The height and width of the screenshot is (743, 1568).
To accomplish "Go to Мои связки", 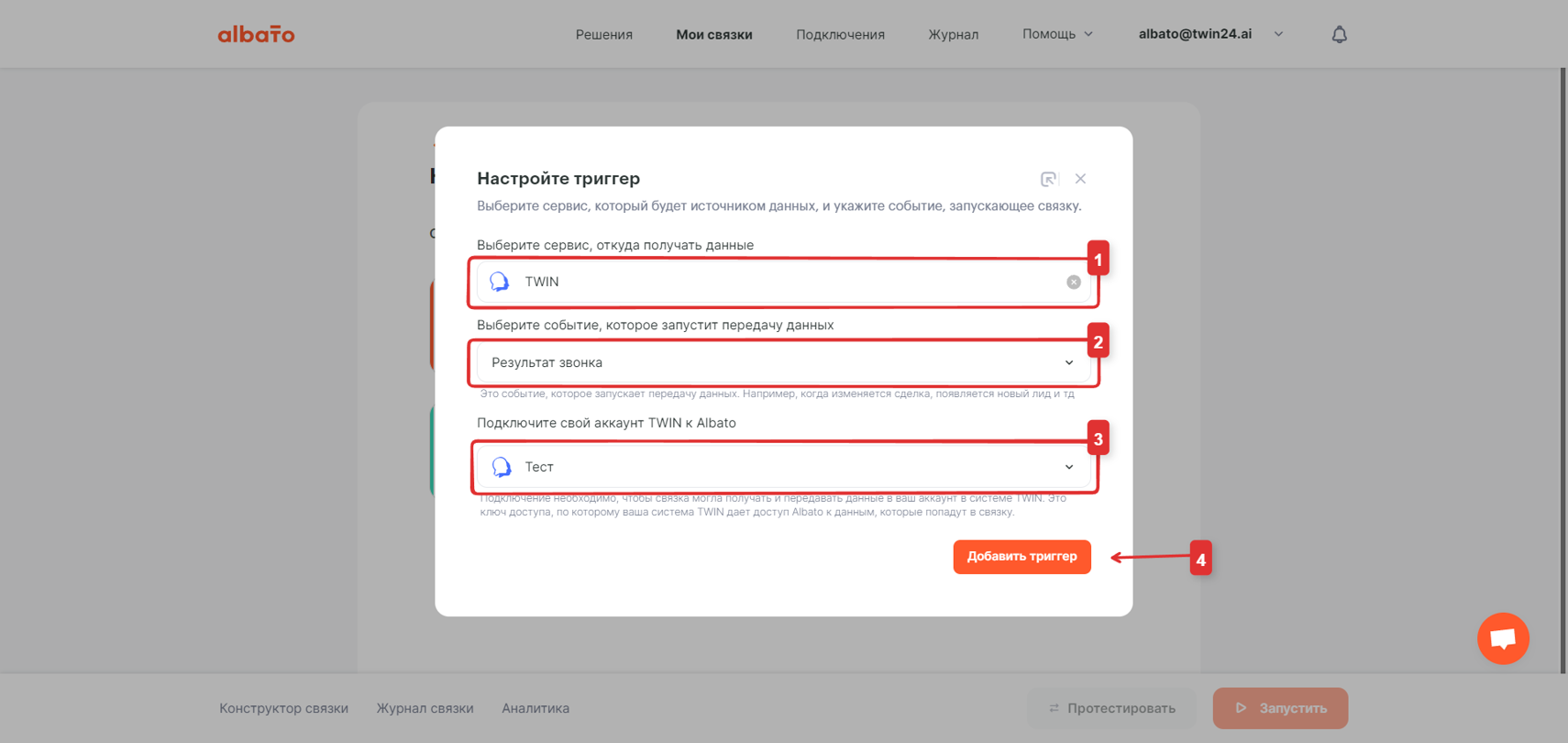I will click(714, 34).
